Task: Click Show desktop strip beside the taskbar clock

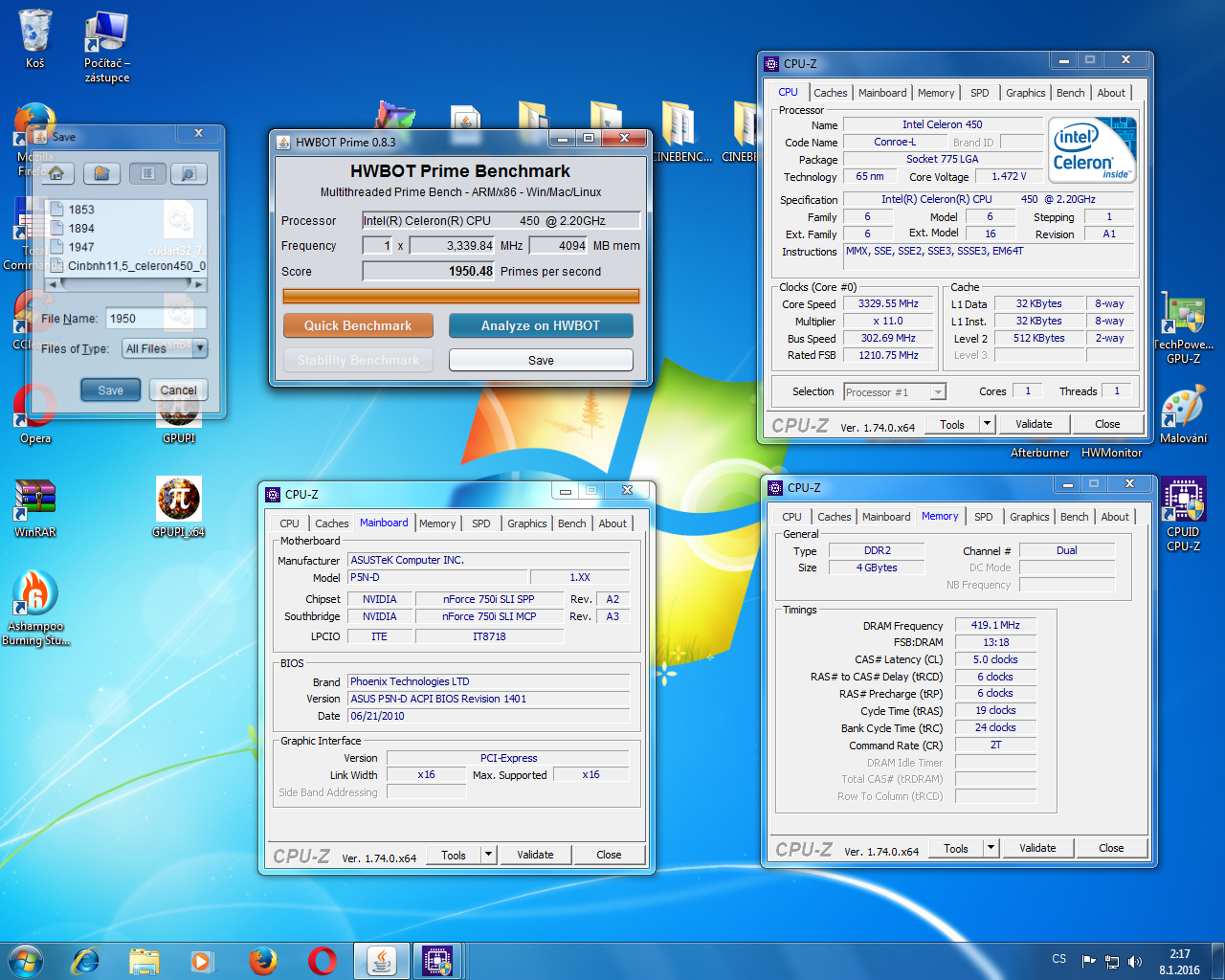Action: (x=1218, y=961)
